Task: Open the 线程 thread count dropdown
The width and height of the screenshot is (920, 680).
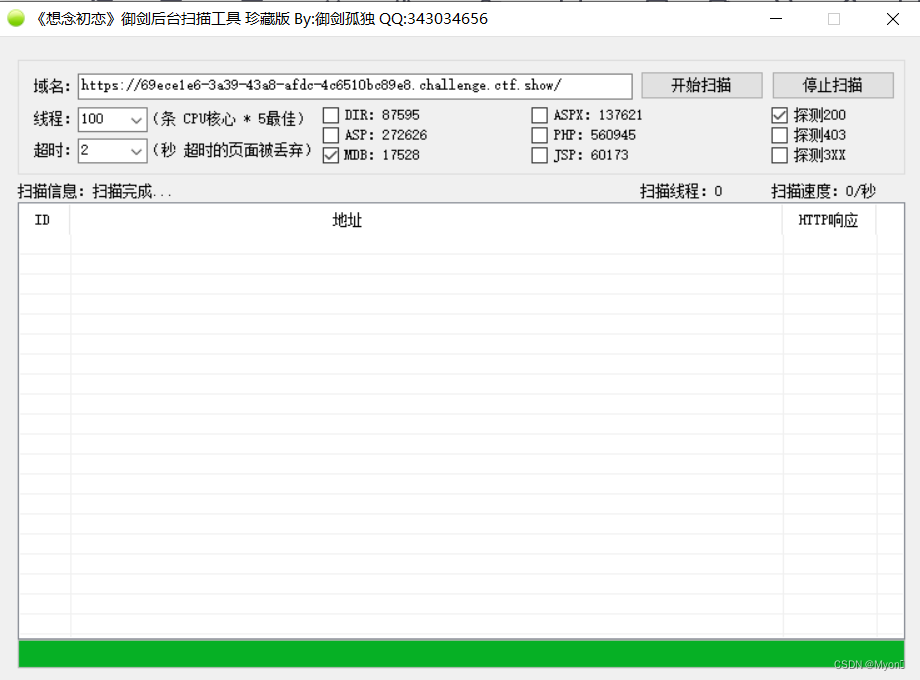Action: pyautogui.click(x=136, y=119)
